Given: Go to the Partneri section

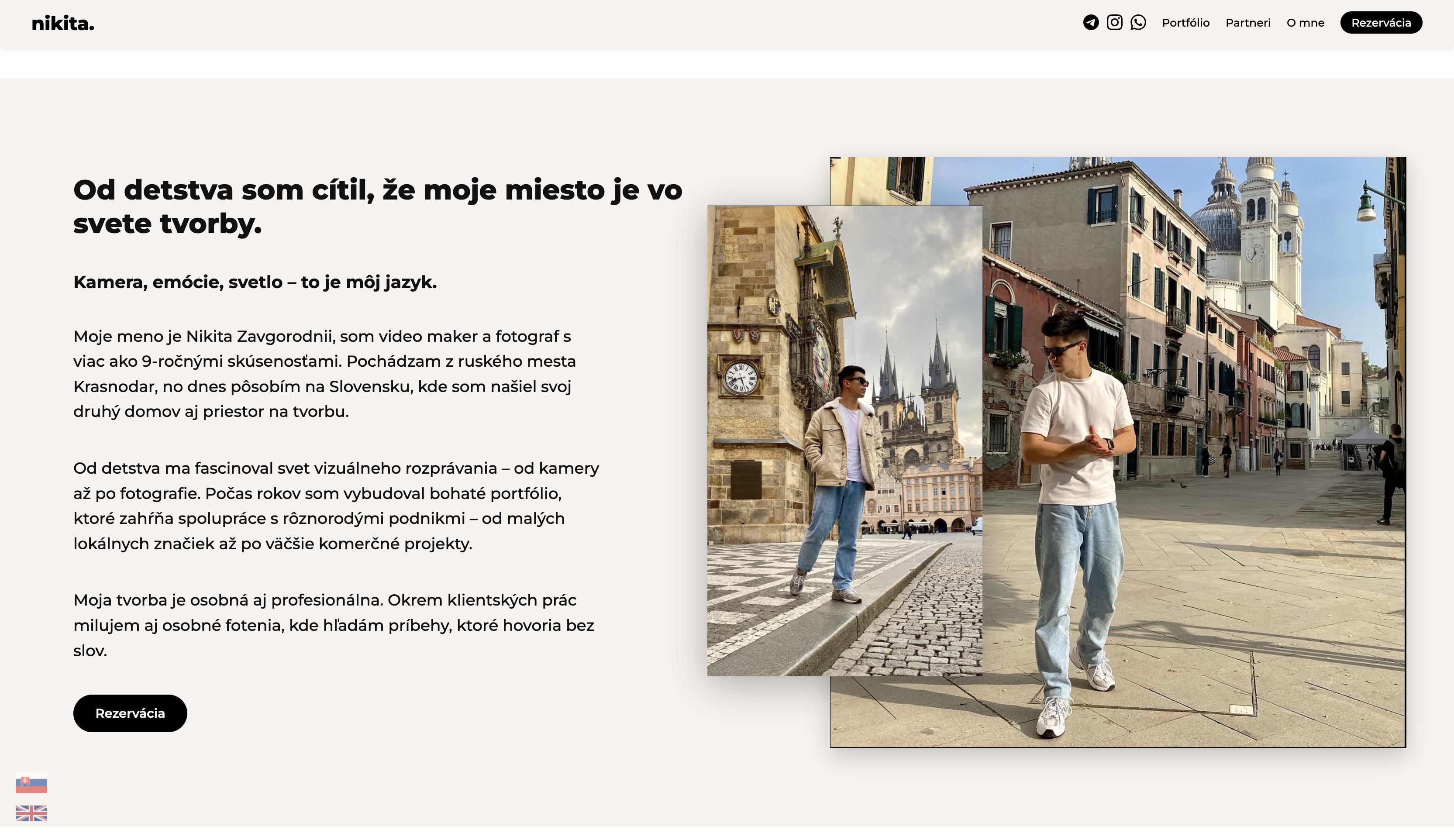Looking at the screenshot, I should 1247,23.
